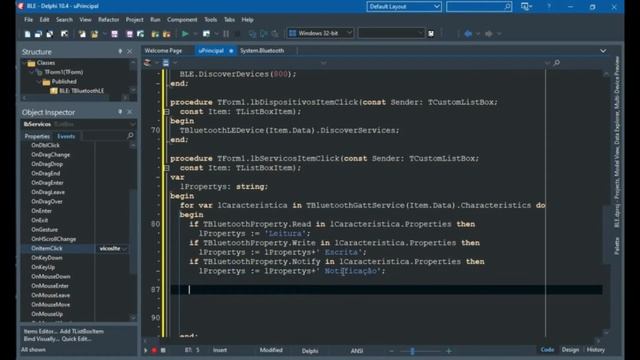Switch to Events tab in Object Inspector
The width and height of the screenshot is (640, 360).
[66, 136]
